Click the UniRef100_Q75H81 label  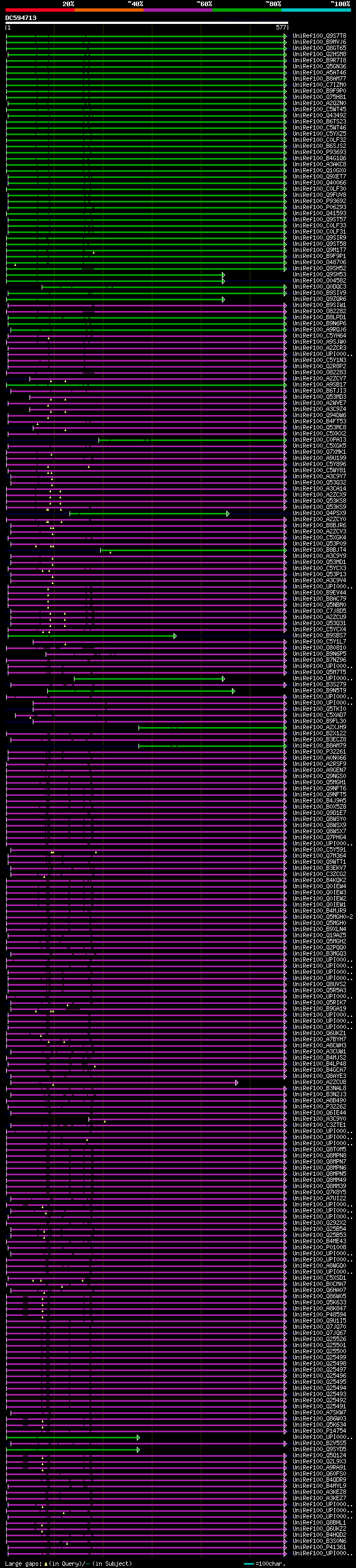(319, 97)
